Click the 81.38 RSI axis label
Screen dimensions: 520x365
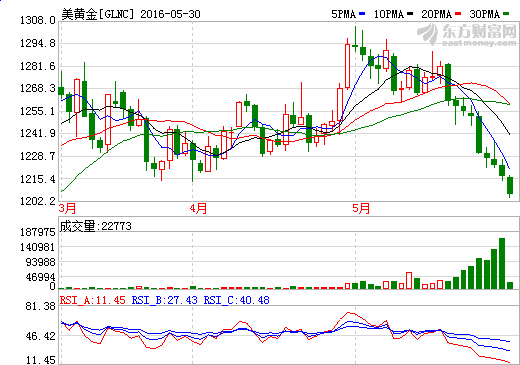coord(40,306)
